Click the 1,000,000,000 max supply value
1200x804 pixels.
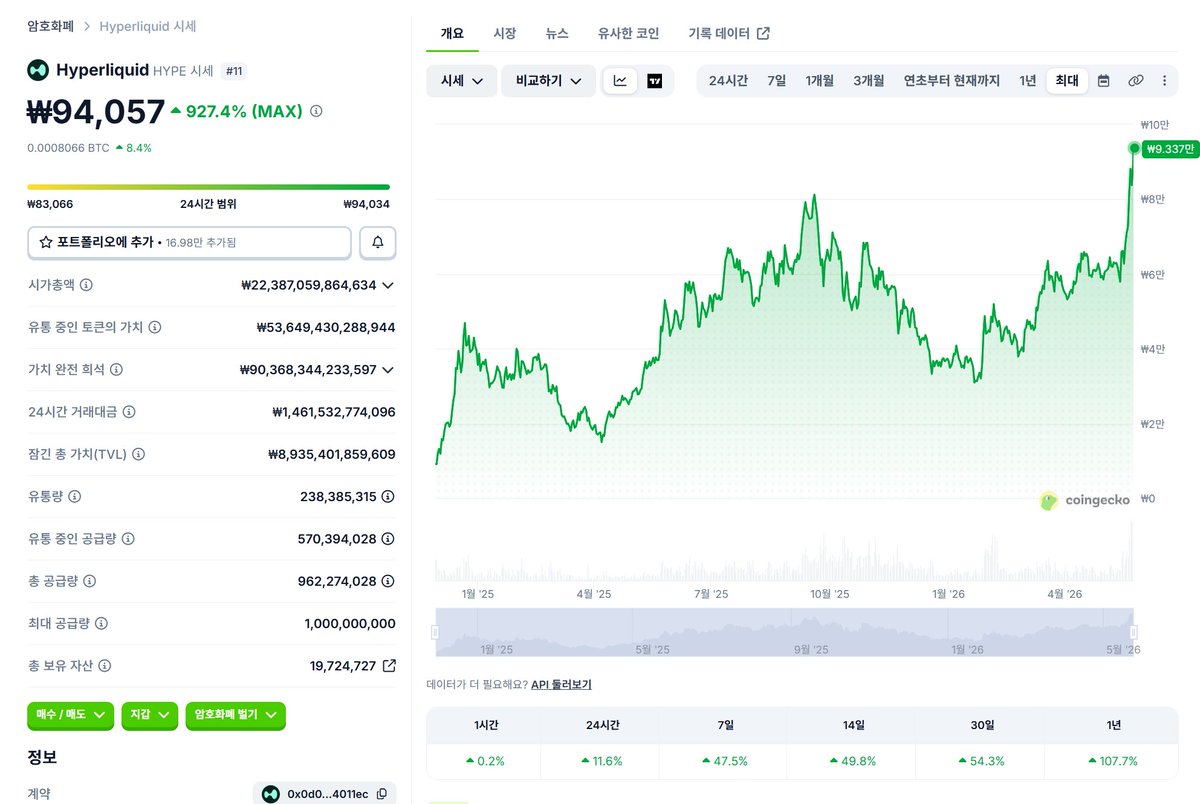pyautogui.click(x=350, y=623)
